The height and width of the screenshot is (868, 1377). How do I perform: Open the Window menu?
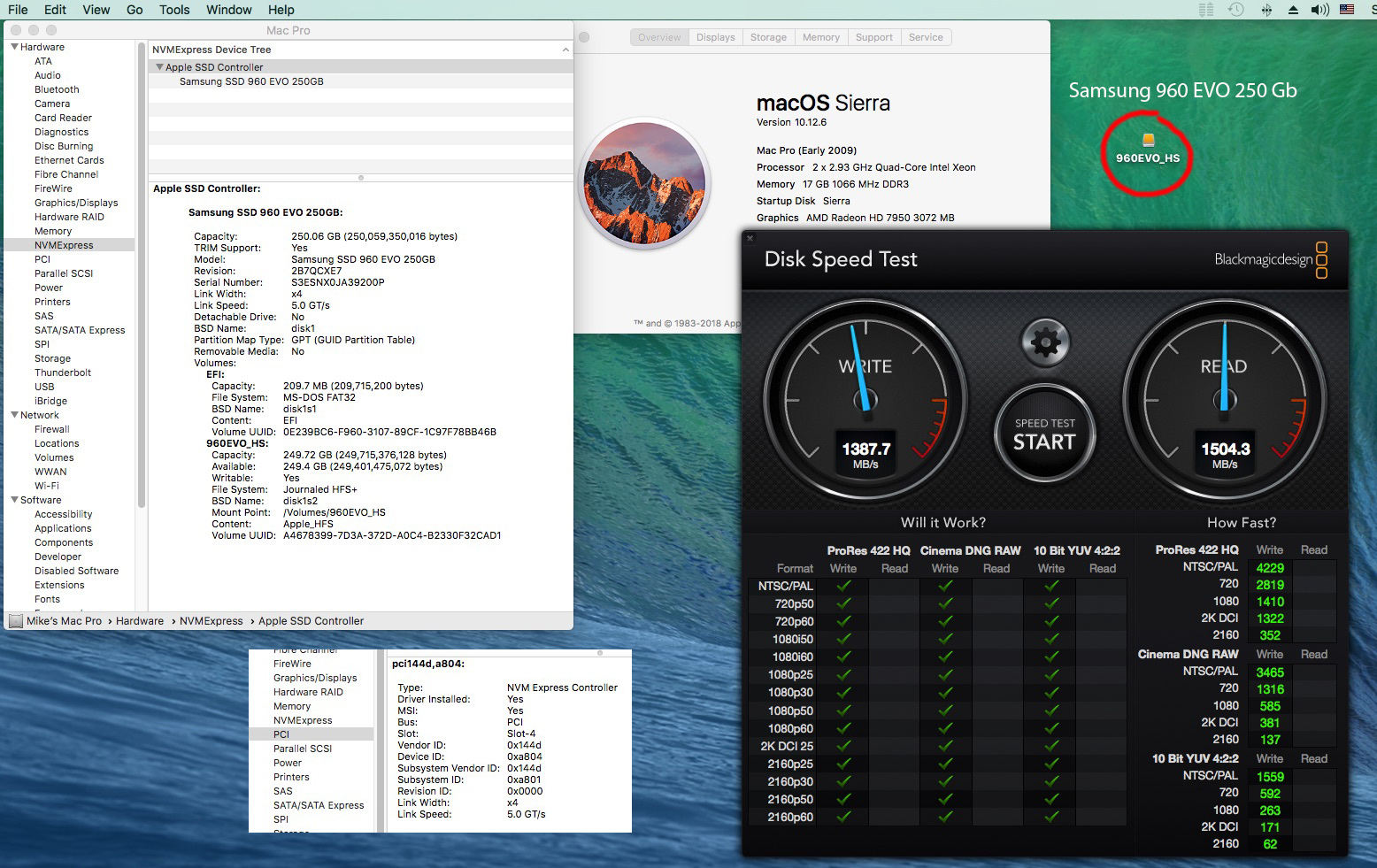click(x=229, y=10)
